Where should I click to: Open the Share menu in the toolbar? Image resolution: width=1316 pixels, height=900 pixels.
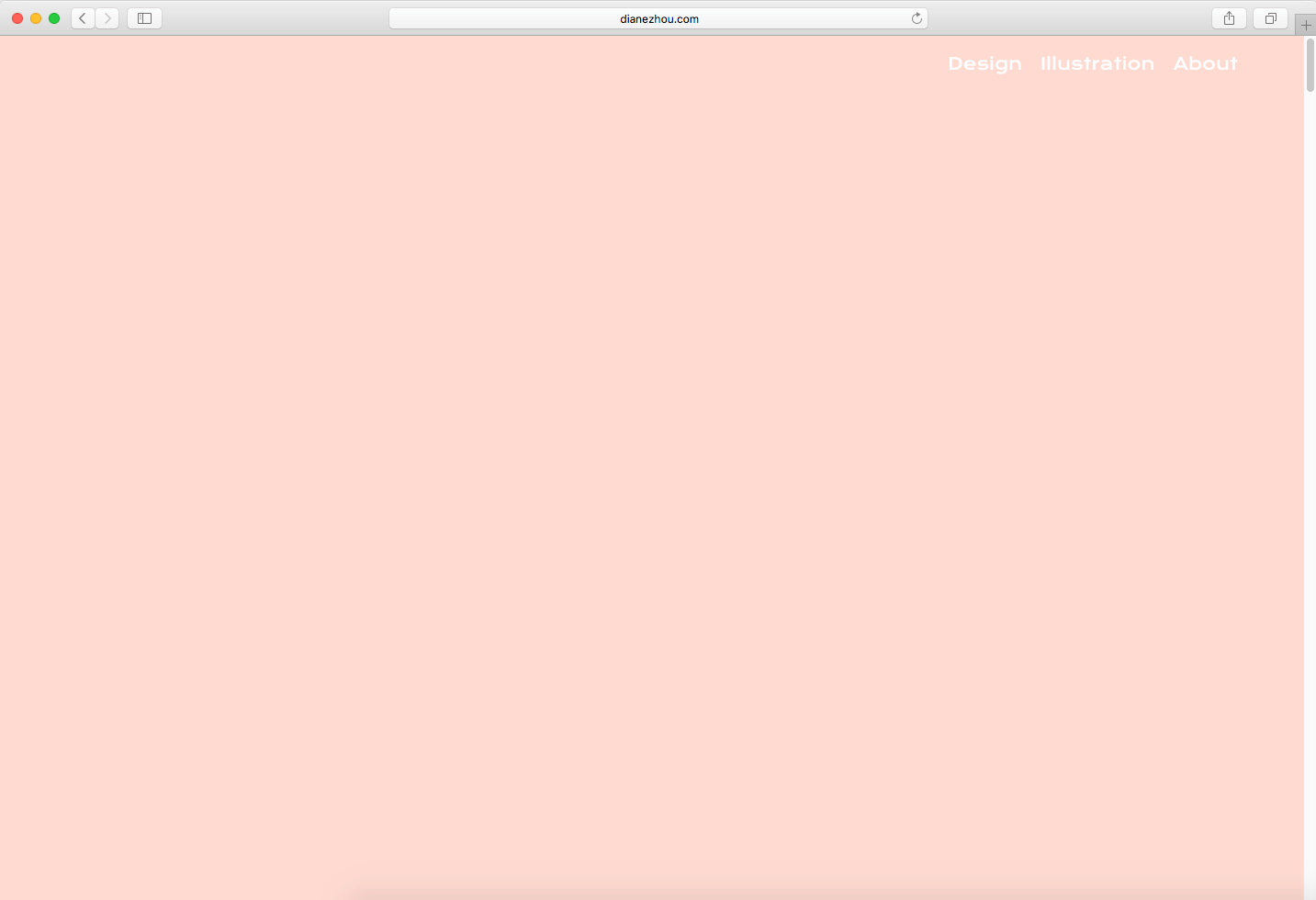pos(1229,18)
